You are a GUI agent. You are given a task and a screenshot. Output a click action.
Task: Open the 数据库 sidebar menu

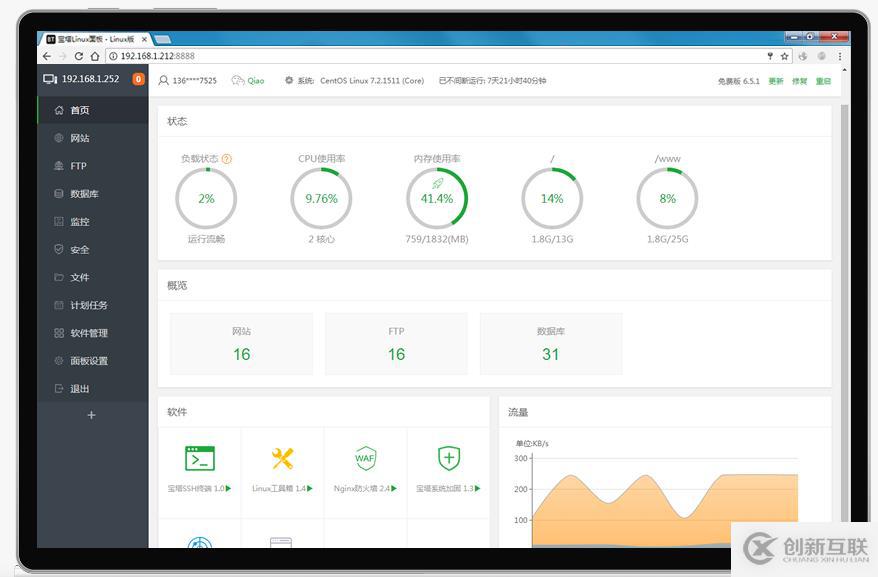pyautogui.click(x=93, y=194)
